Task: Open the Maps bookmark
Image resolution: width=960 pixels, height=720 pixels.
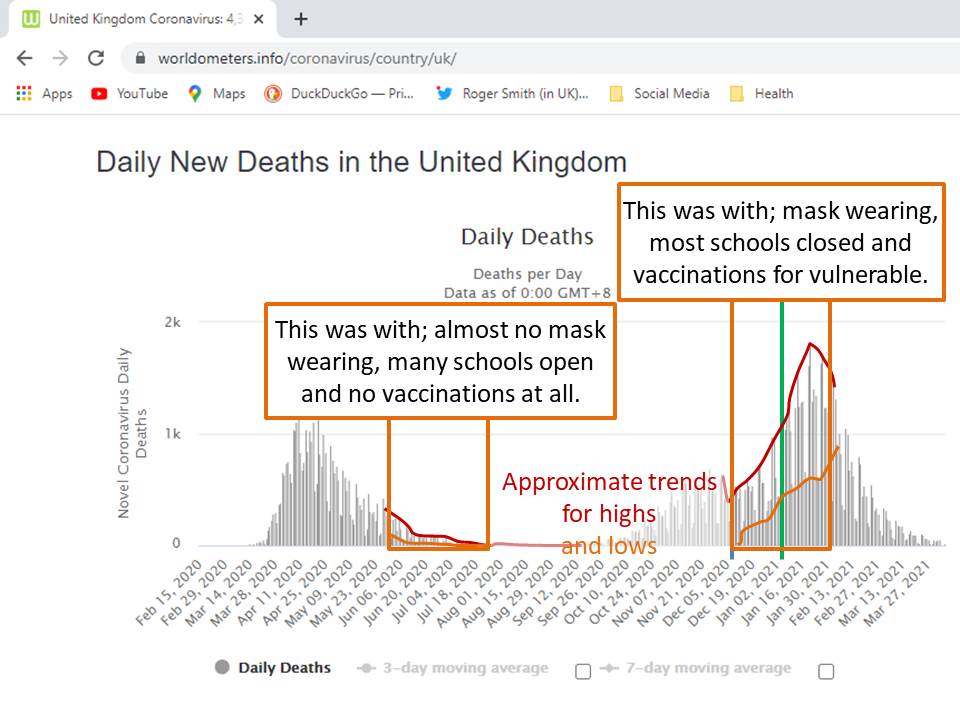Action: click(x=216, y=93)
